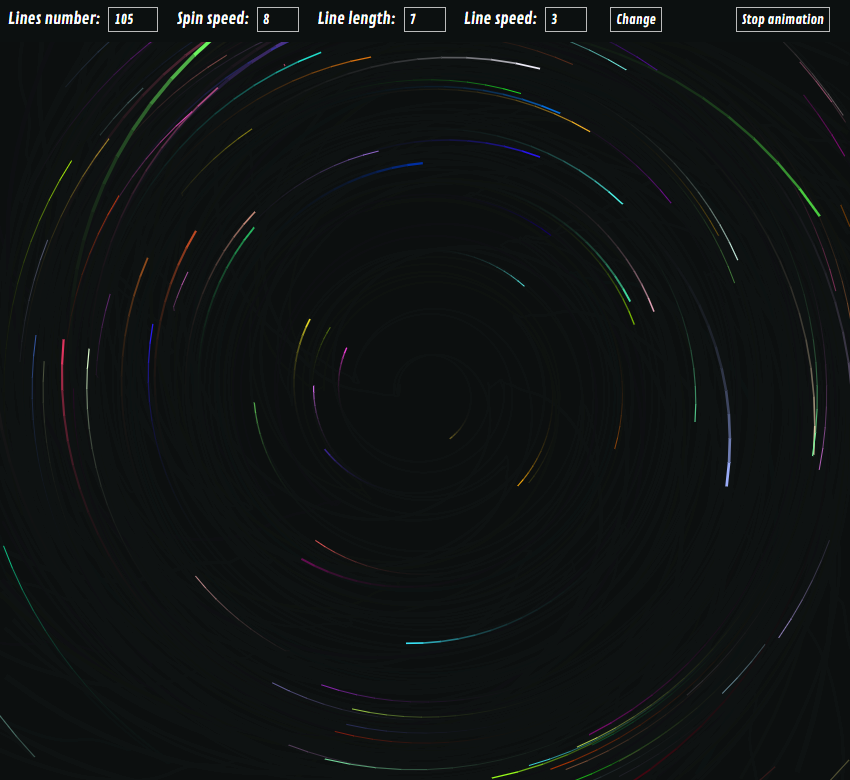Viewport: 850px width, 780px height.
Task: Click the value 7 in Line length
Action: (414, 19)
